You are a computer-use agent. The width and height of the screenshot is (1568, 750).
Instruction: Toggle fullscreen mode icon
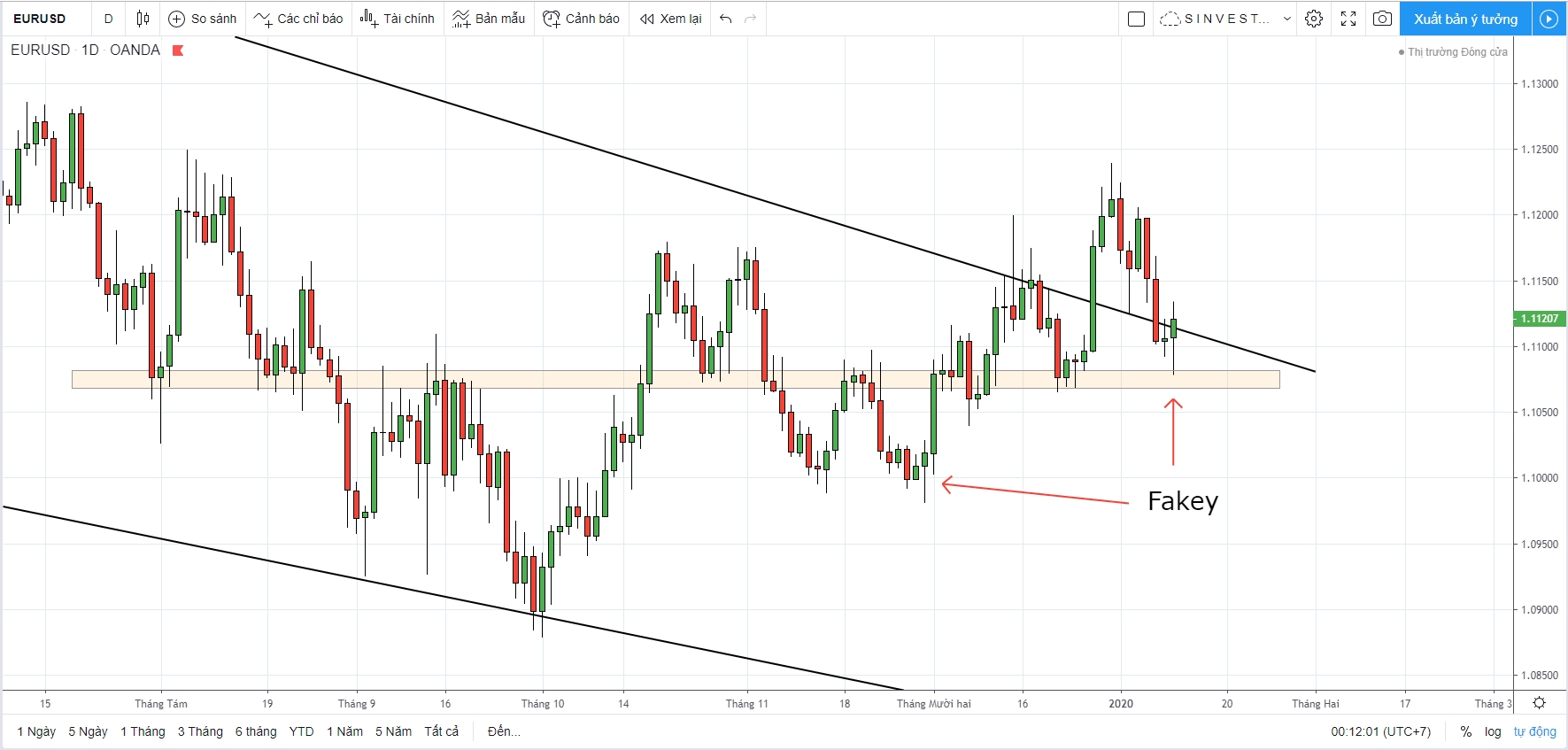pyautogui.click(x=1348, y=19)
